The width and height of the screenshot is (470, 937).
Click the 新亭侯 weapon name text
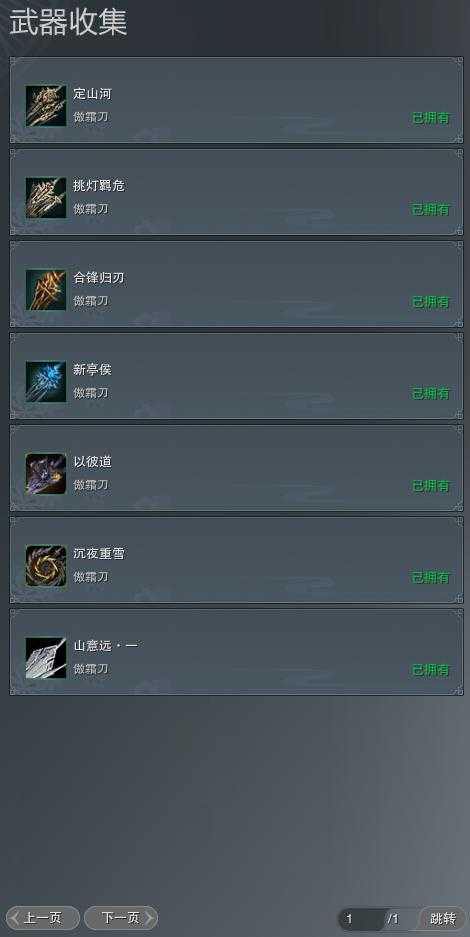coord(93,370)
